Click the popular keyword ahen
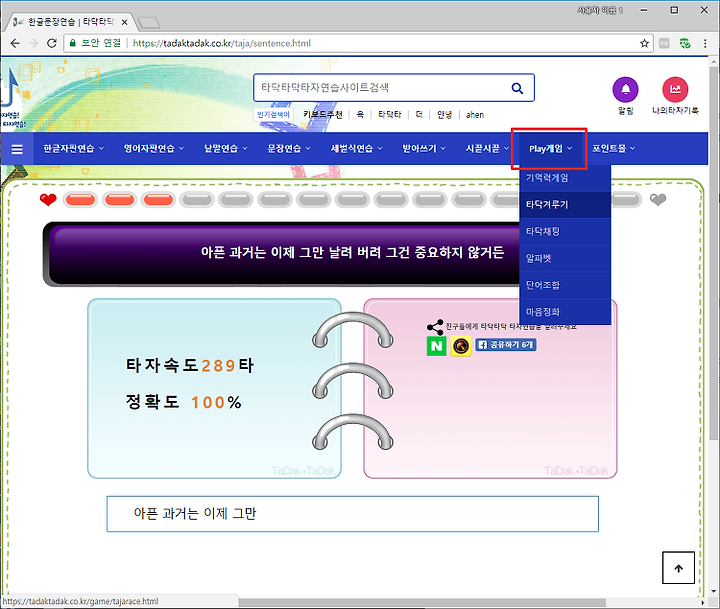Image resolution: width=720 pixels, height=609 pixels. 475,115
